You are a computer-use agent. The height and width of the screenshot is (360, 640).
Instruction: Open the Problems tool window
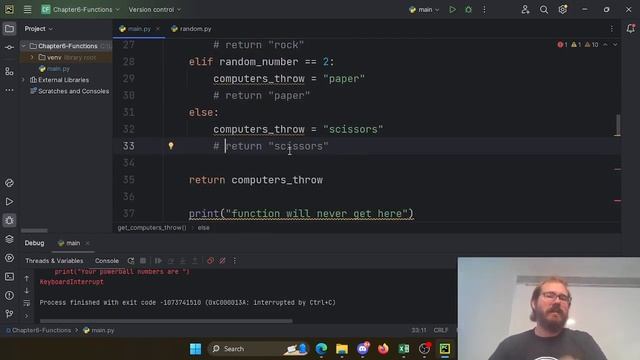(9, 296)
